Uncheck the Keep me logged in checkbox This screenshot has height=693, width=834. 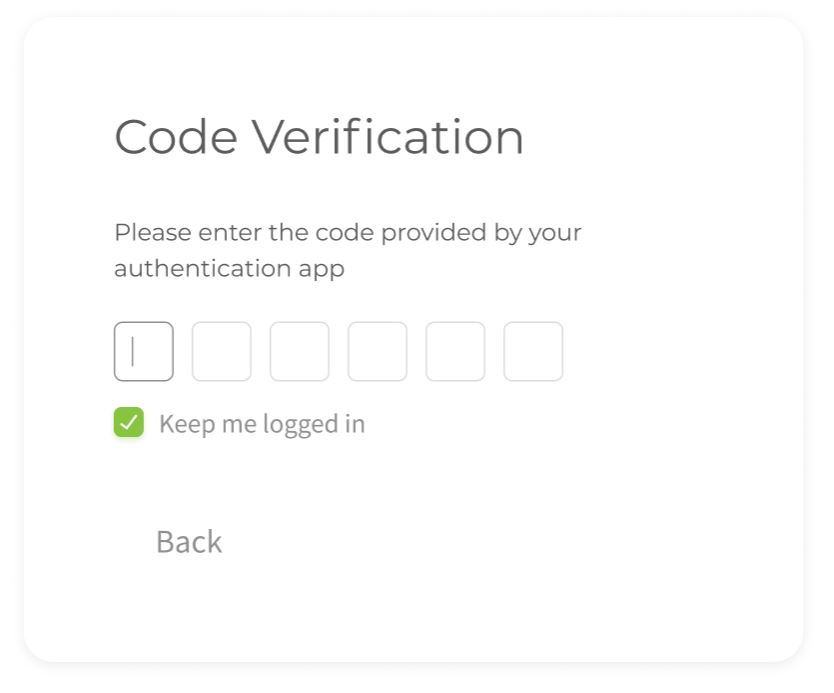point(129,422)
